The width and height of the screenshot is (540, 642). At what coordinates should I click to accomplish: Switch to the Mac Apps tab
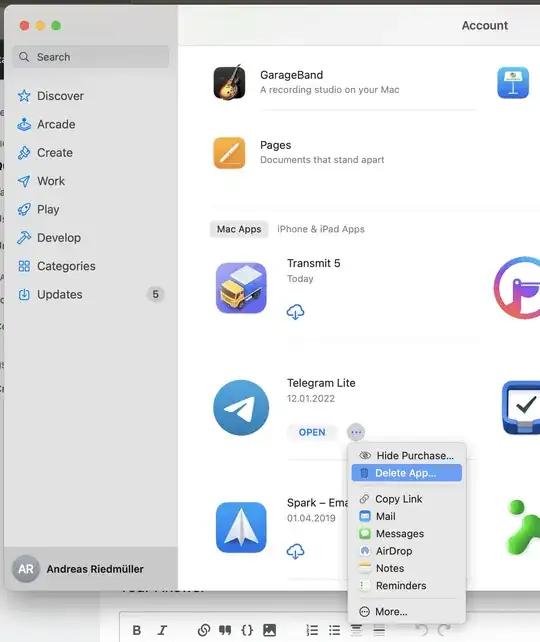tap(239, 229)
